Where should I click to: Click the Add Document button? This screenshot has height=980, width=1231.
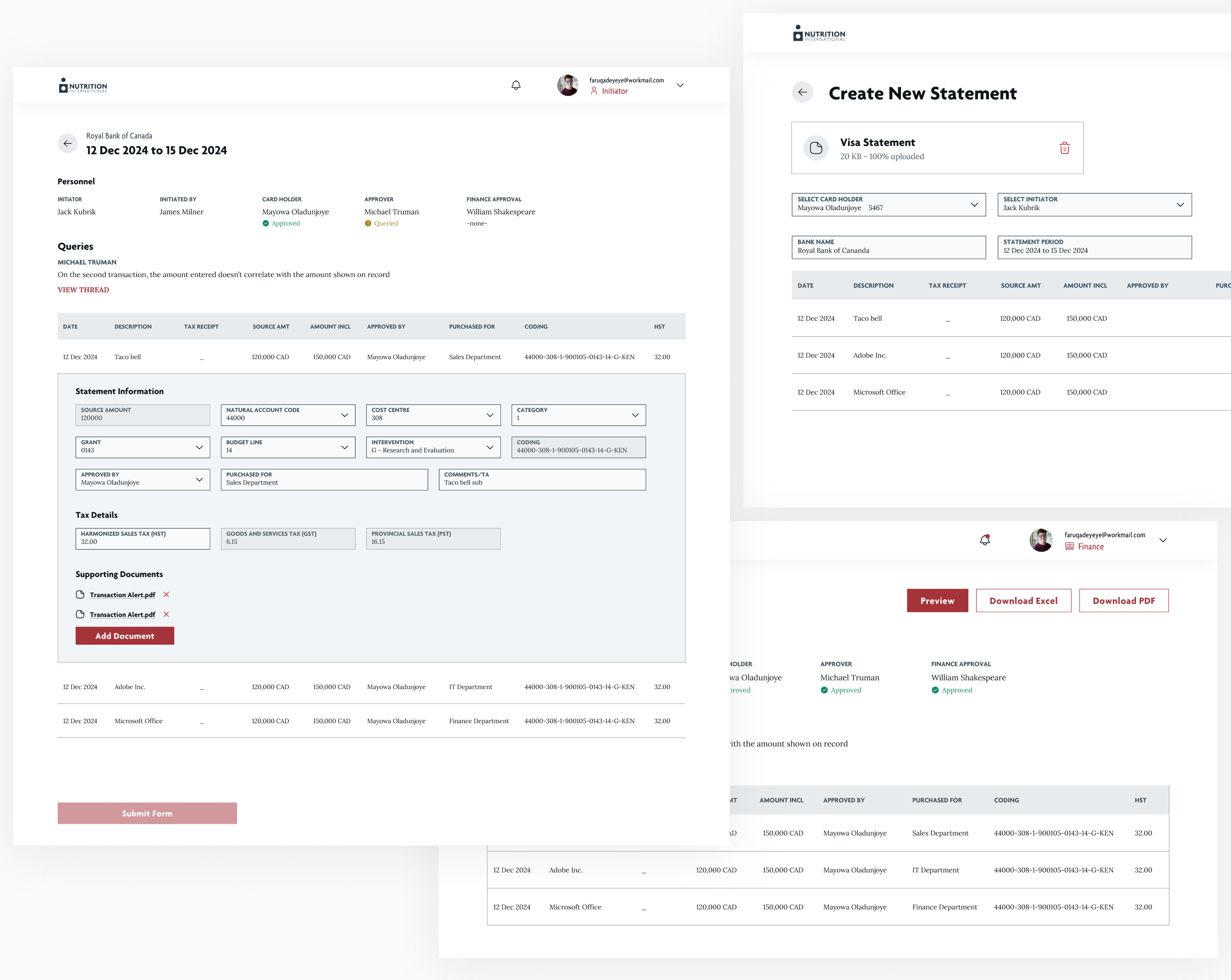pyautogui.click(x=124, y=635)
